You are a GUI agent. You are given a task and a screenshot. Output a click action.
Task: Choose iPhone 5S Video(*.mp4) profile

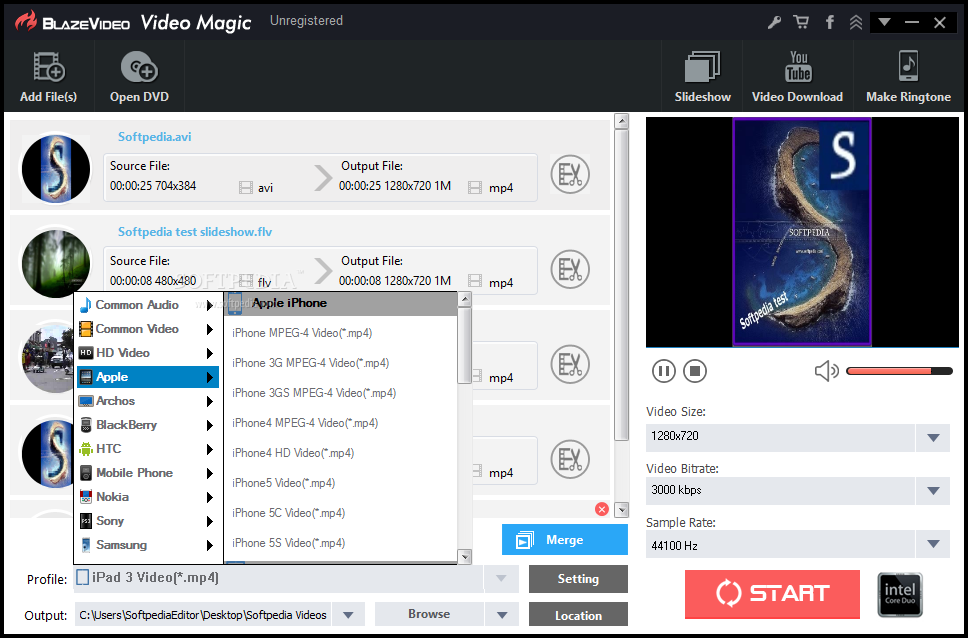point(341,543)
